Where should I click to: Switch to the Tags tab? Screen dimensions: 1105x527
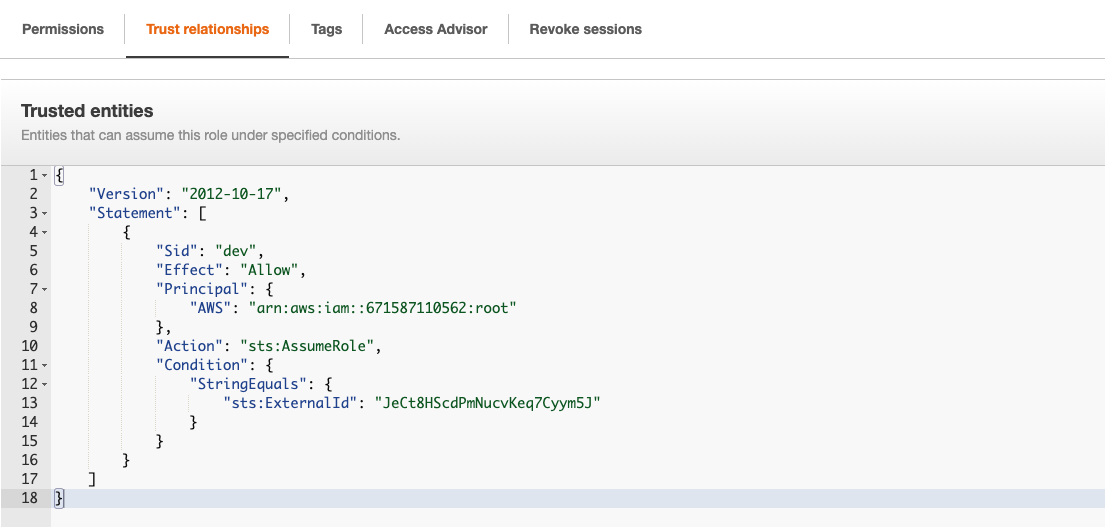pyautogui.click(x=326, y=29)
